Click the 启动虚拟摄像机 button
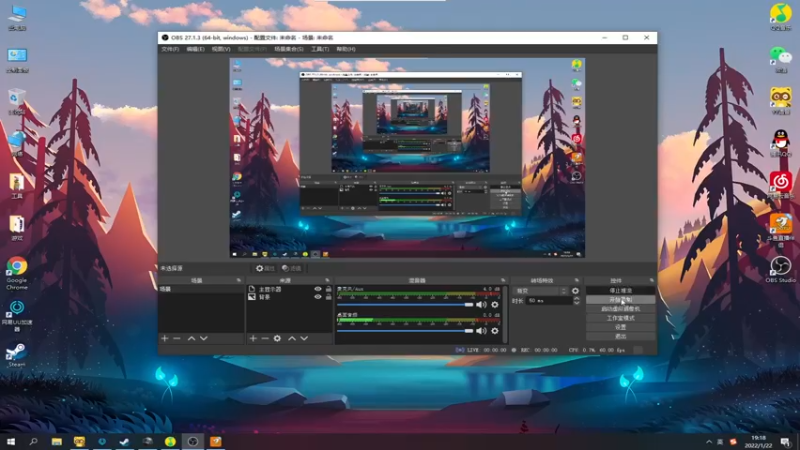The height and width of the screenshot is (450, 800). (620, 309)
